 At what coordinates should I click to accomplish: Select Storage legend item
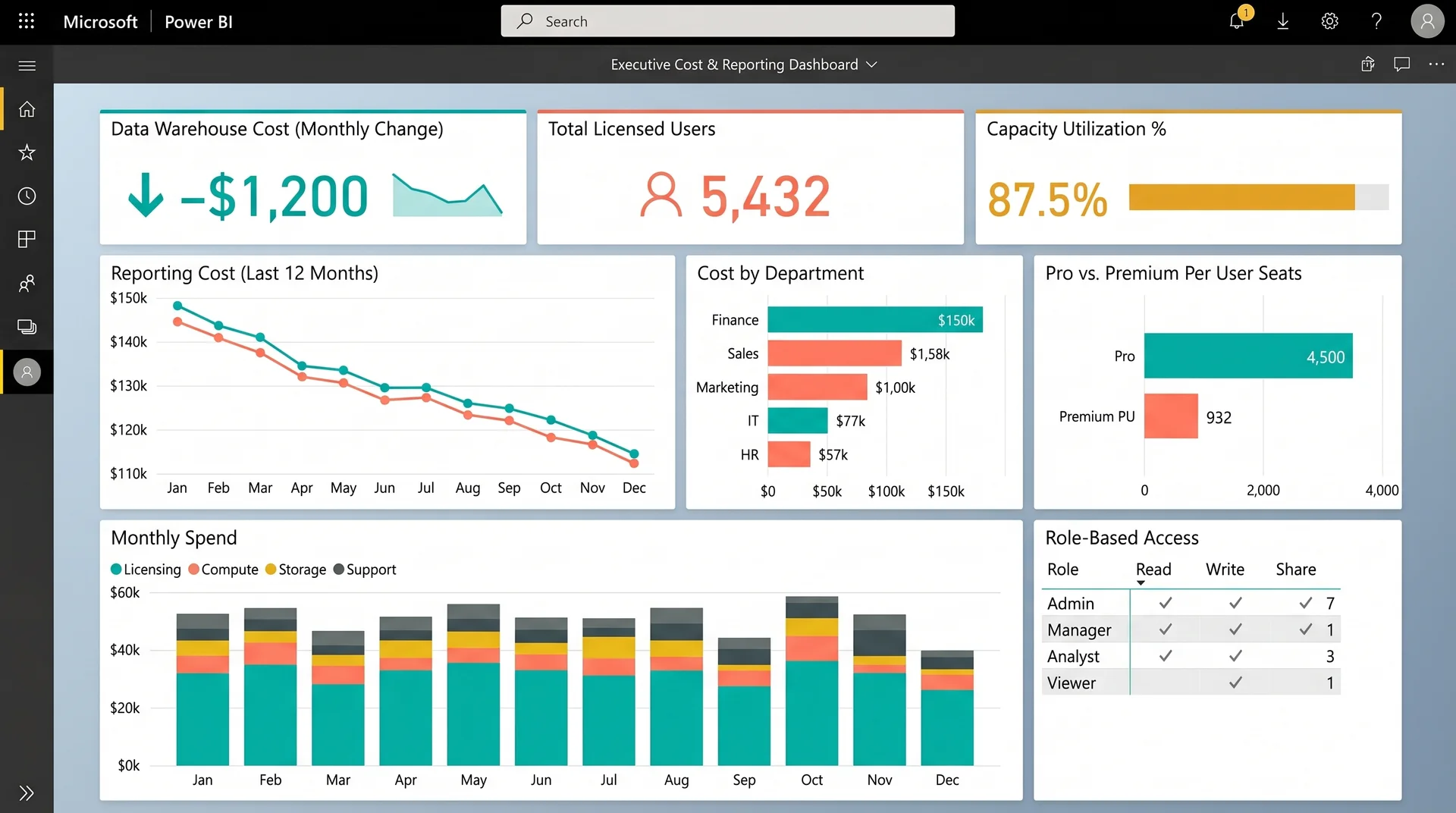click(x=296, y=570)
